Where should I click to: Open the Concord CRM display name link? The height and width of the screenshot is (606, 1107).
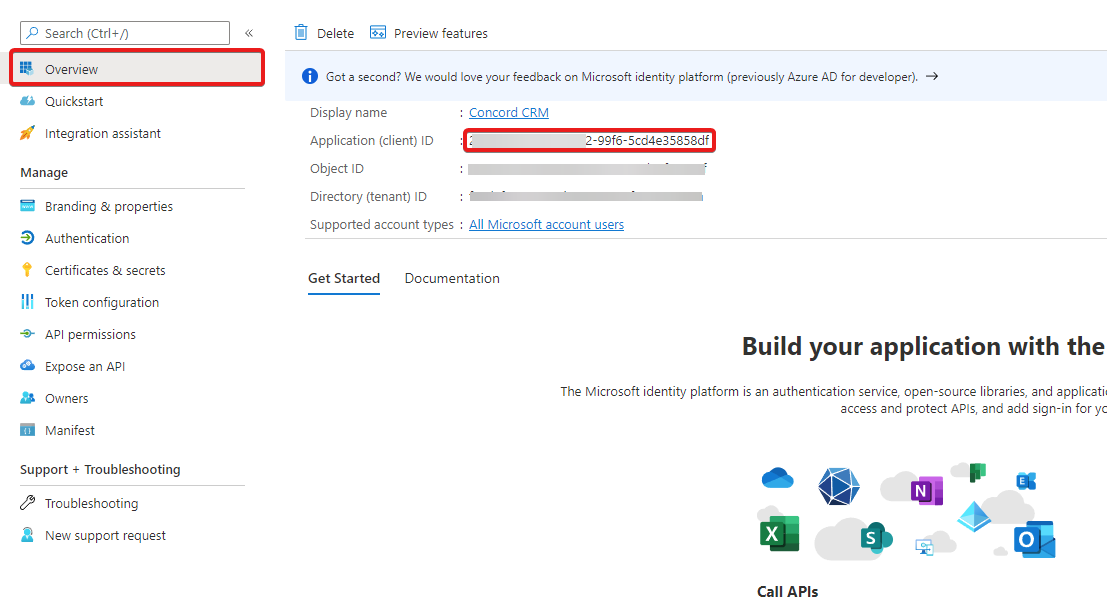508,112
